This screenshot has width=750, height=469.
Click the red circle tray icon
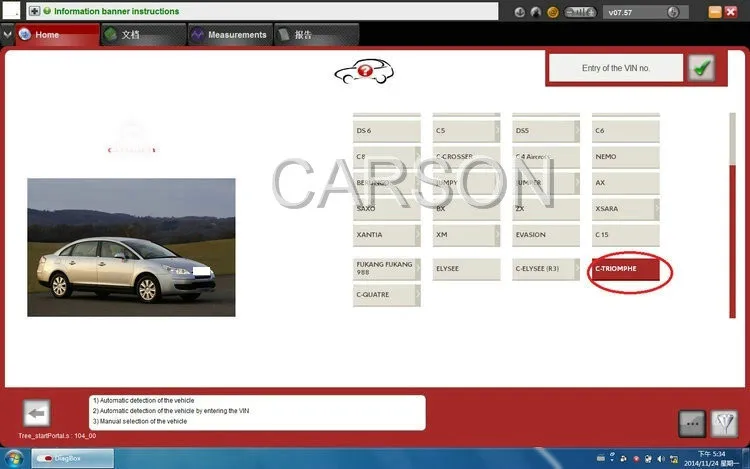click(636, 459)
